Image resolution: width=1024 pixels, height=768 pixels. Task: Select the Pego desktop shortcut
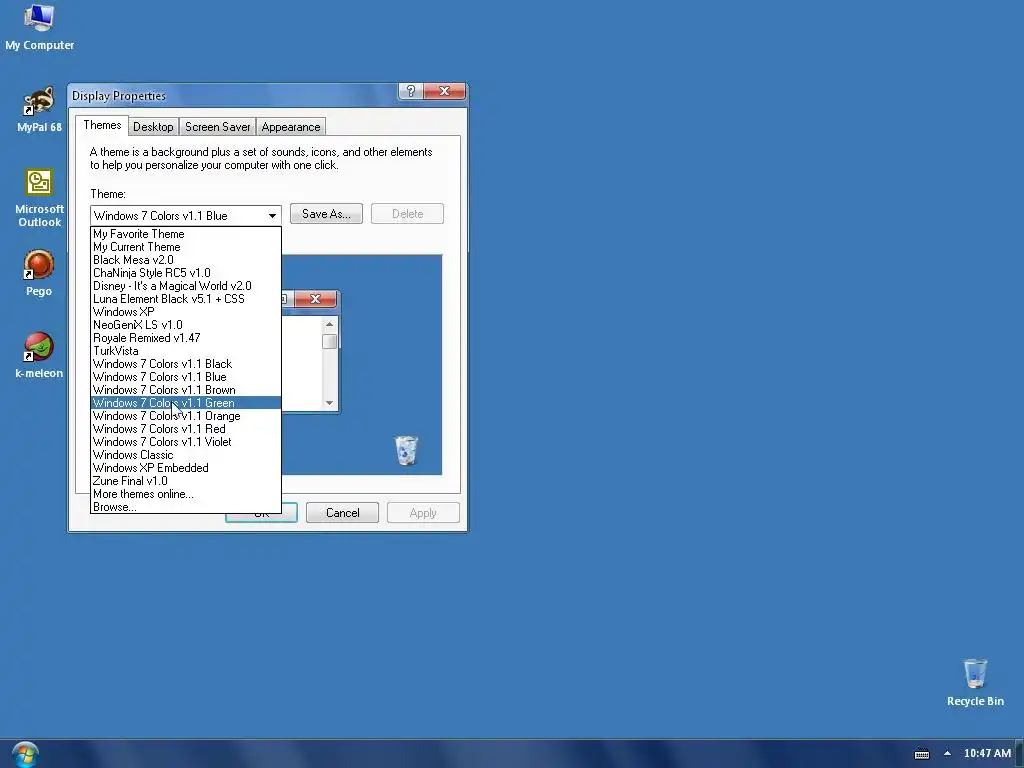[x=39, y=273]
